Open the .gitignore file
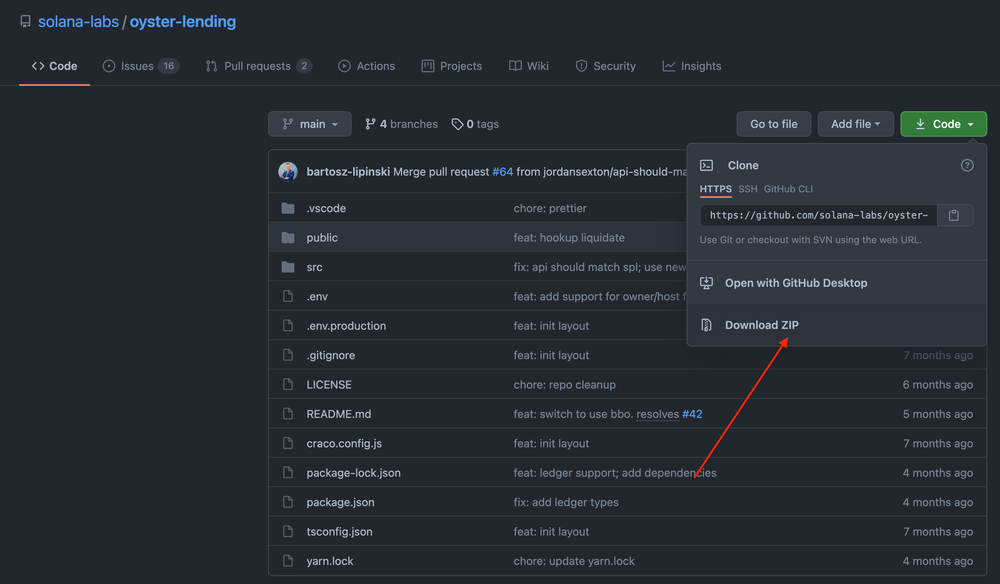1000x584 pixels. tap(330, 355)
